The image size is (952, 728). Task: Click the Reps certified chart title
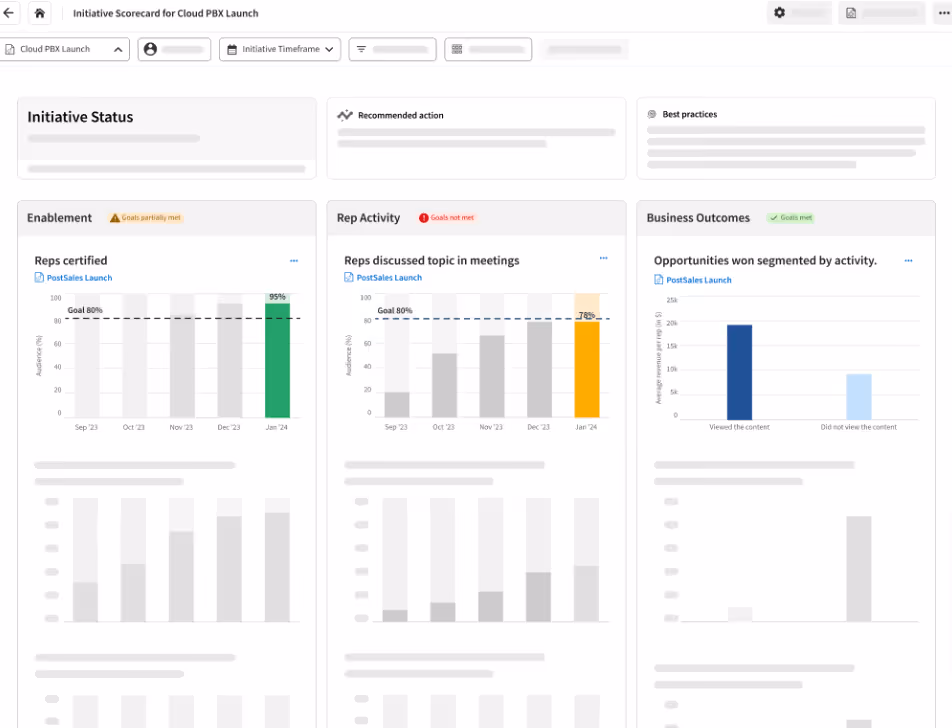point(71,260)
